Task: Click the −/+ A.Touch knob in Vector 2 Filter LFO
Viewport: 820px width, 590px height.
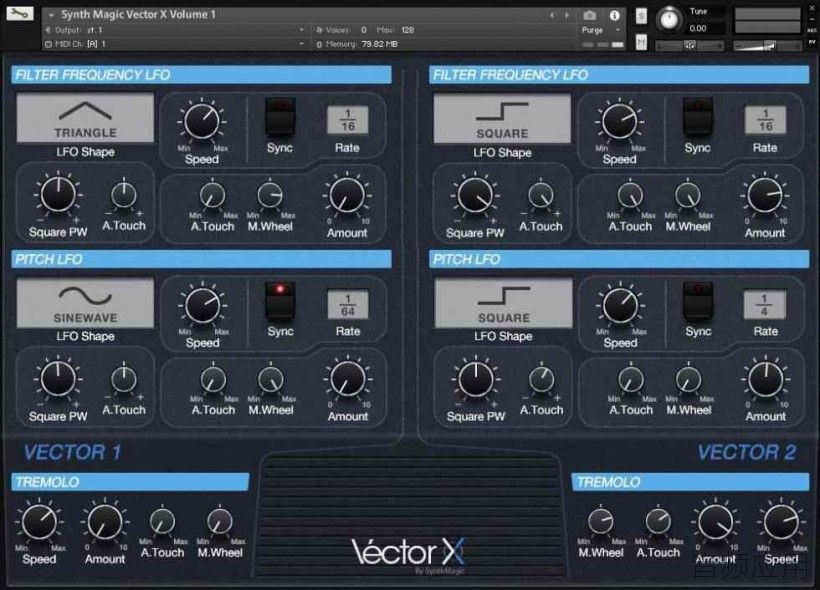Action: (x=541, y=196)
